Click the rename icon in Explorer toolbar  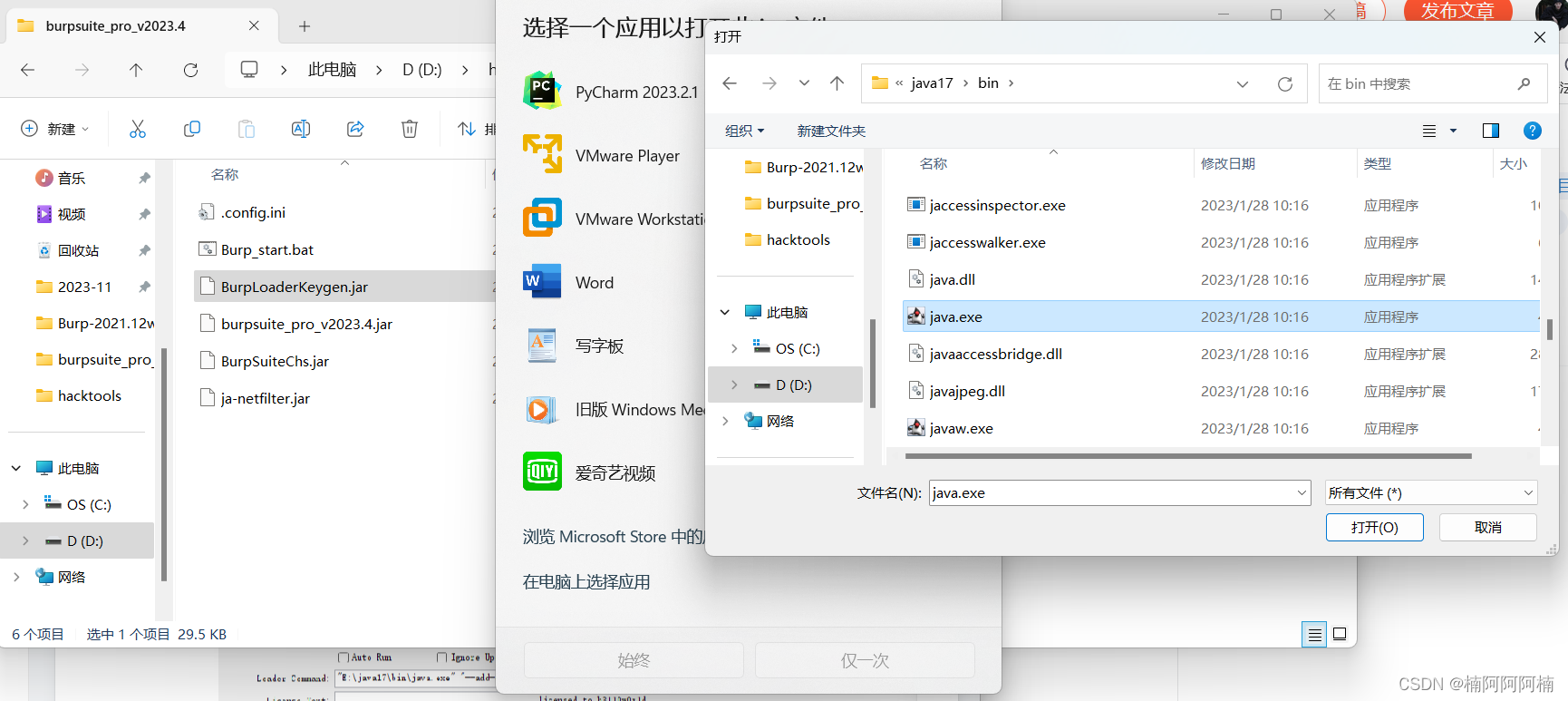[301, 129]
